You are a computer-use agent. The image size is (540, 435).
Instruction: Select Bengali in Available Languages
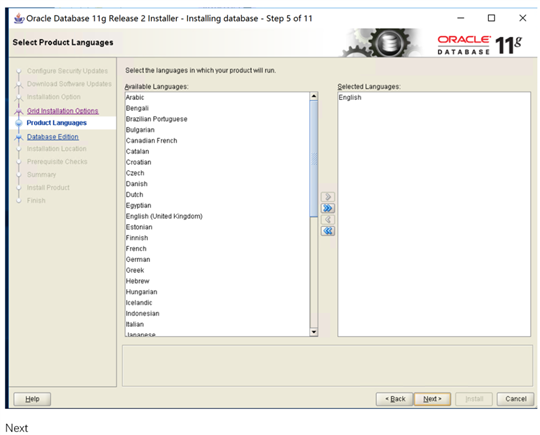217,108
